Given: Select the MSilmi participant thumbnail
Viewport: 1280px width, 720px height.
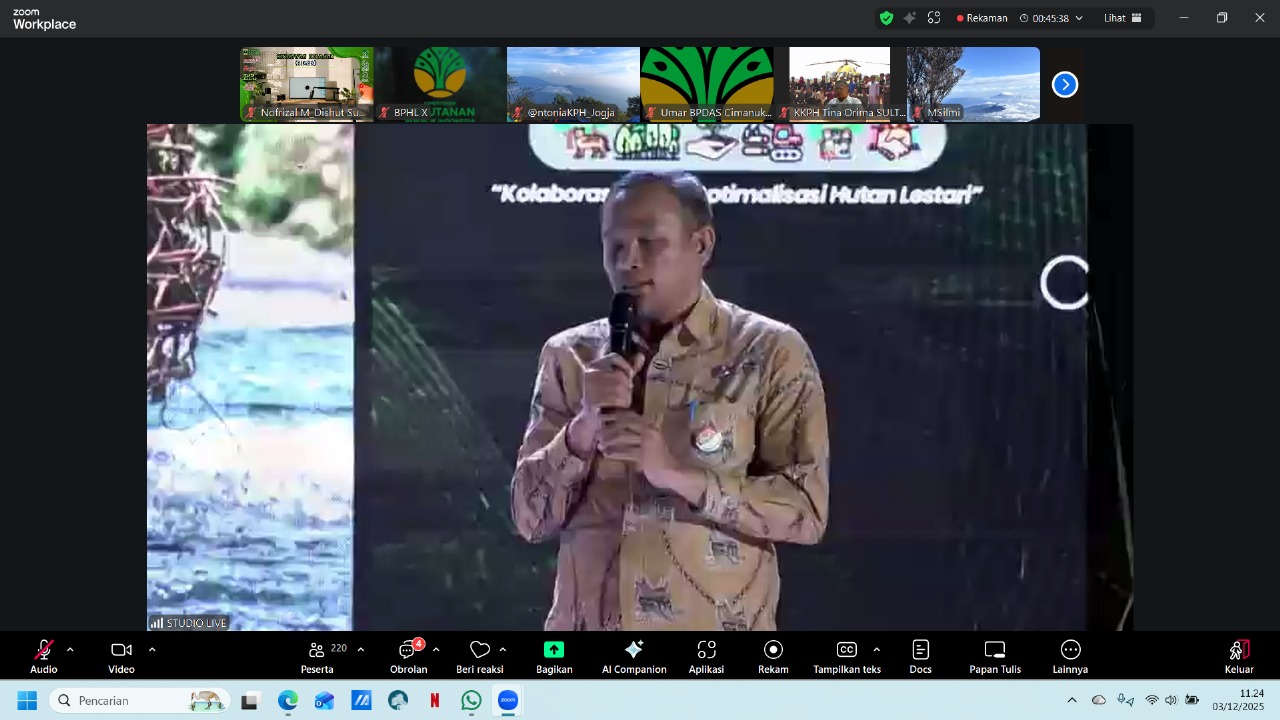Looking at the screenshot, I should tap(972, 84).
